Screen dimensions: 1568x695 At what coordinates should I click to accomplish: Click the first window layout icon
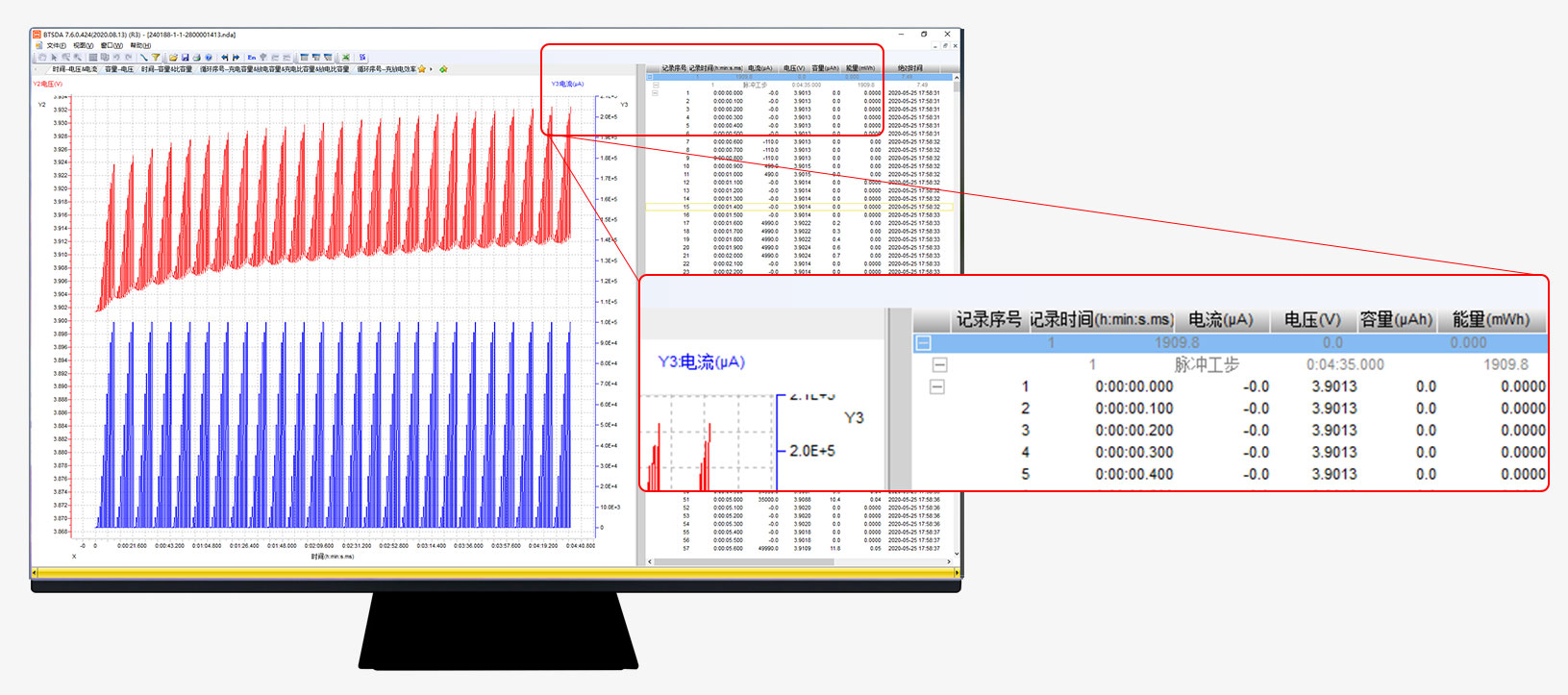[x=305, y=58]
